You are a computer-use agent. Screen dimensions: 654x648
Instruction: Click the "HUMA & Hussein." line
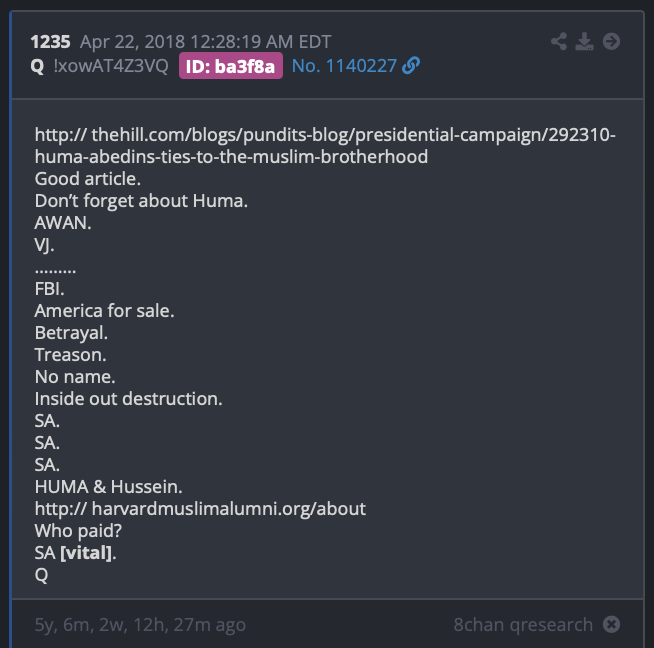(x=108, y=487)
